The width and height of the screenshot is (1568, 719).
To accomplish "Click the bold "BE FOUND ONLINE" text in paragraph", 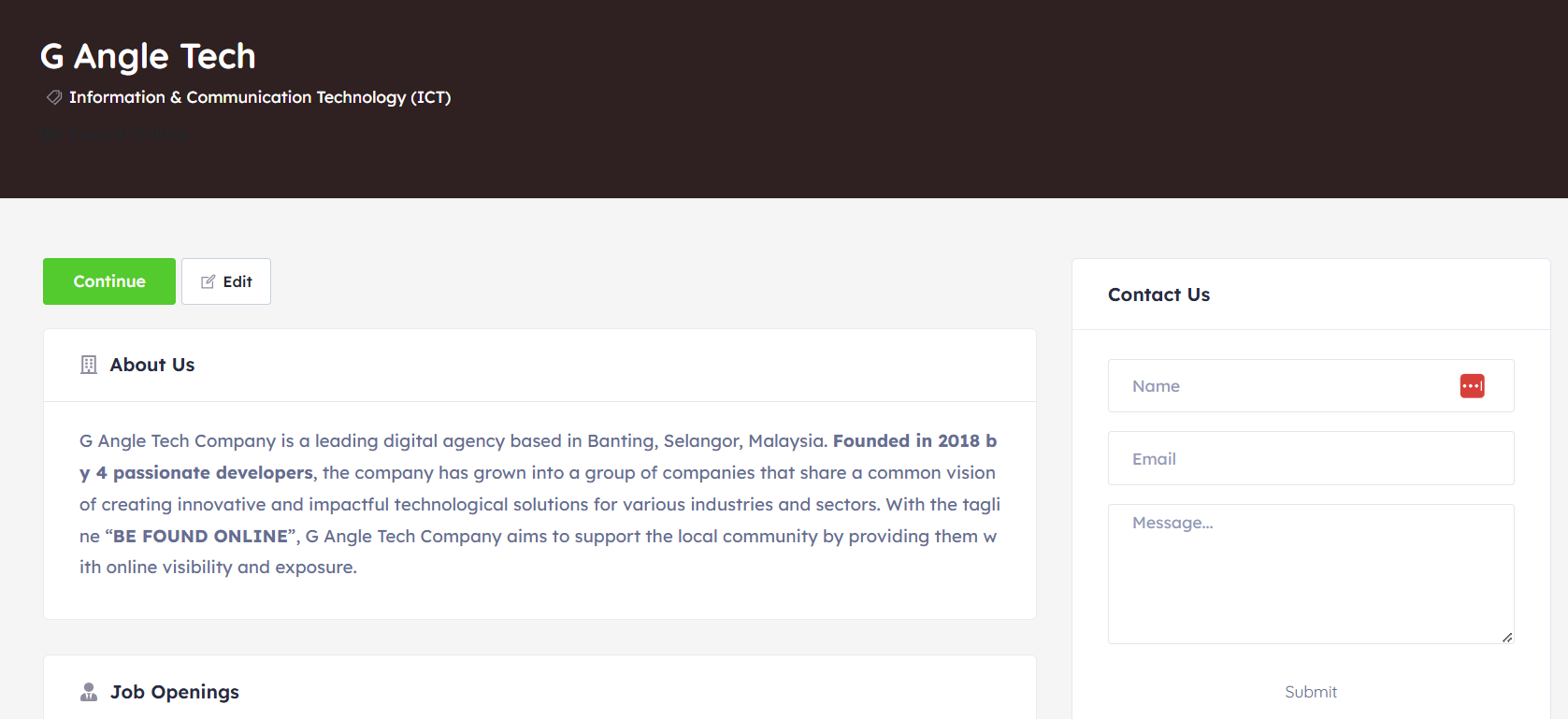I will pos(200,536).
